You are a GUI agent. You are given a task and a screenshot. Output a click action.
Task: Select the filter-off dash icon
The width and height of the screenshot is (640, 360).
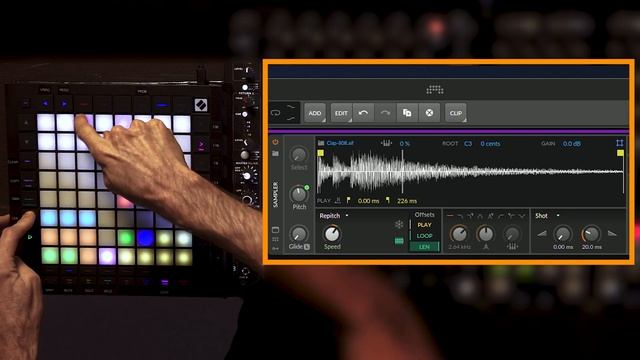tap(450, 216)
